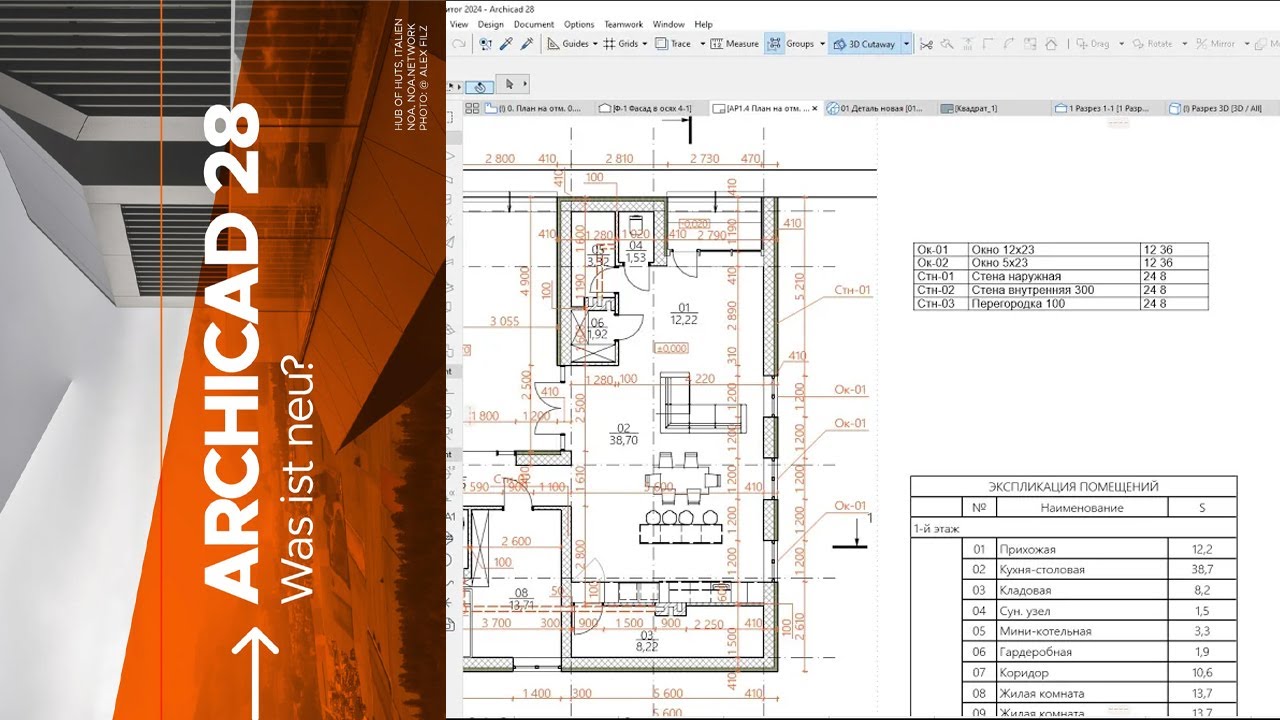Toggle Grids display
The image size is (1280, 720).
pos(621,44)
